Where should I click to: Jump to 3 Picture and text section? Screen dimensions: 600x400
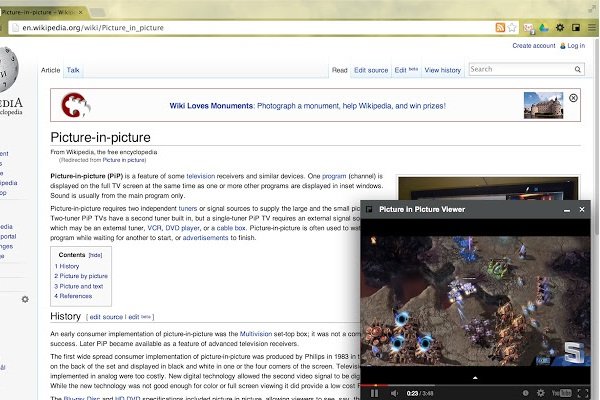pos(78,286)
